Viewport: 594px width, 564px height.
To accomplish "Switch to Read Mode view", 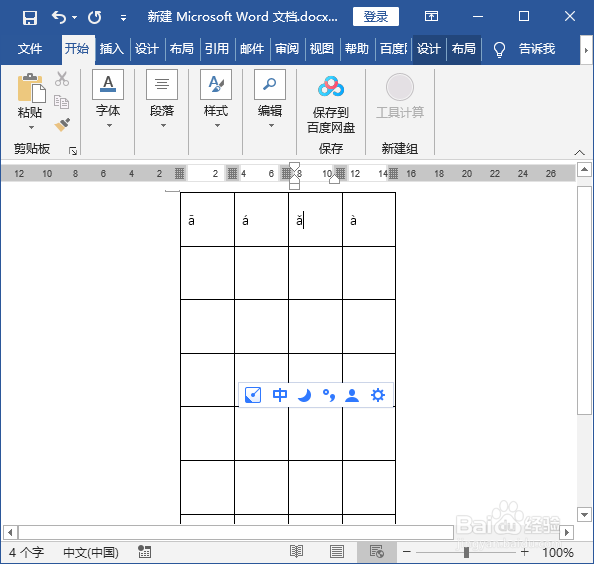I will (x=296, y=552).
